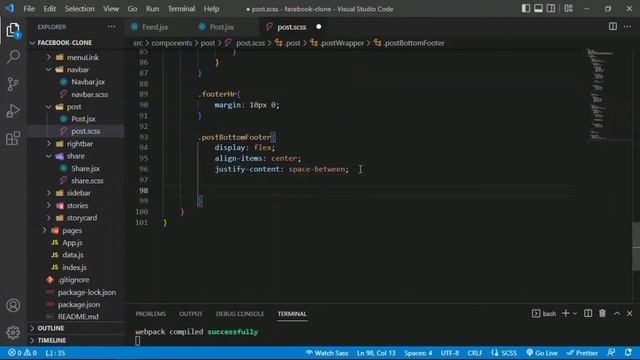Switch to the Post.jsx editor tab
640x360 pixels.
[222, 27]
